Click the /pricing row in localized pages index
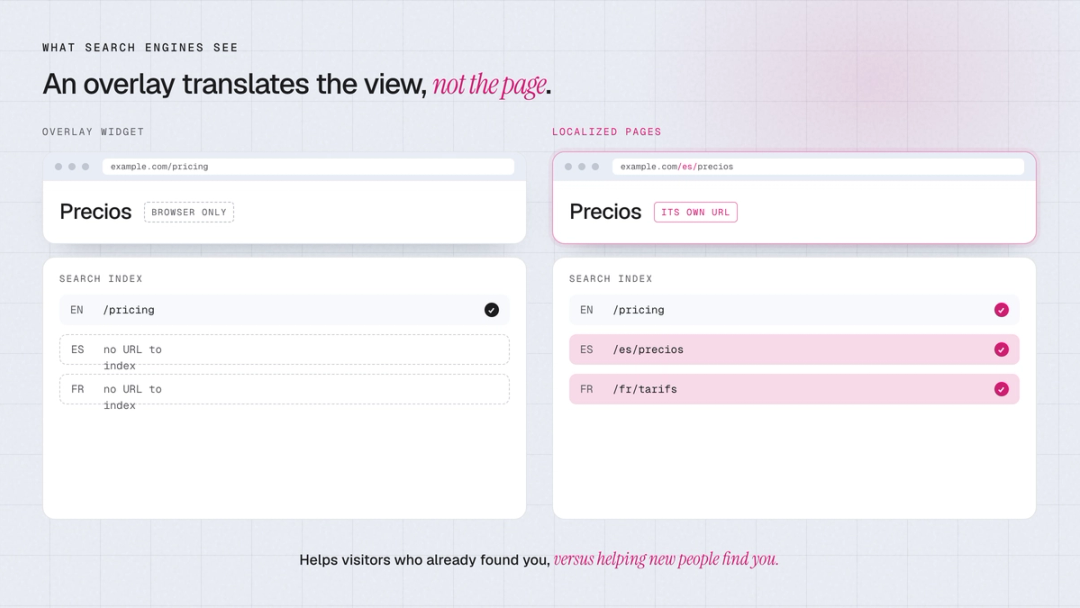This screenshot has height=608, width=1080. click(794, 310)
